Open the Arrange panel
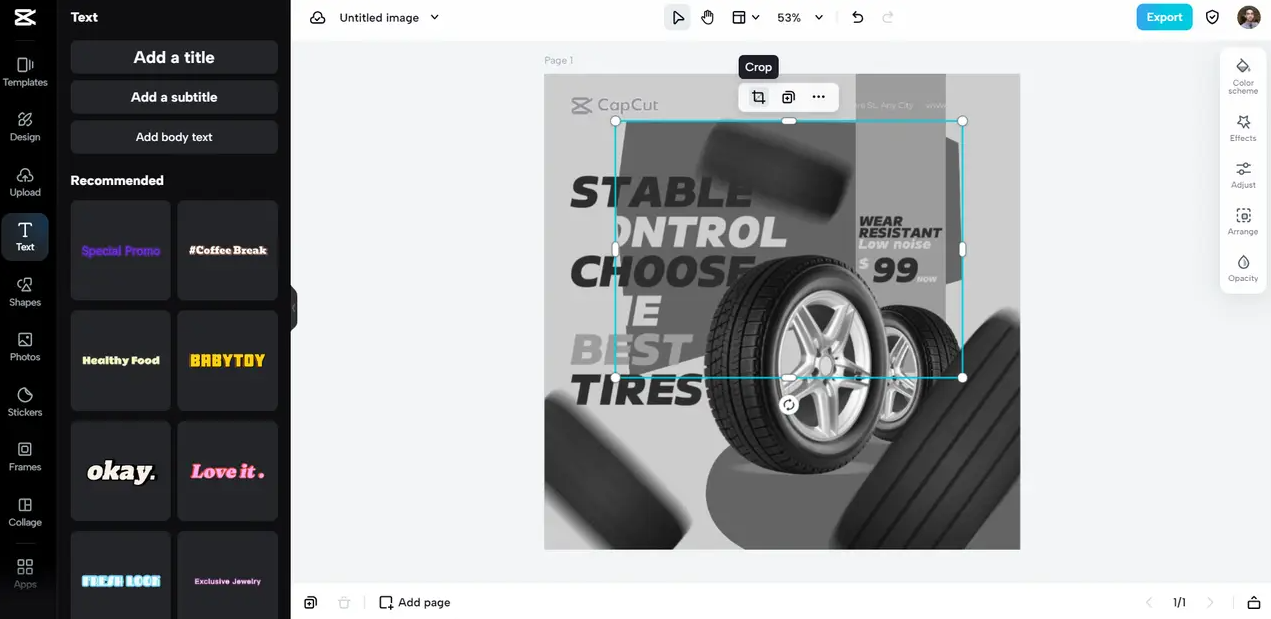 [1243, 221]
